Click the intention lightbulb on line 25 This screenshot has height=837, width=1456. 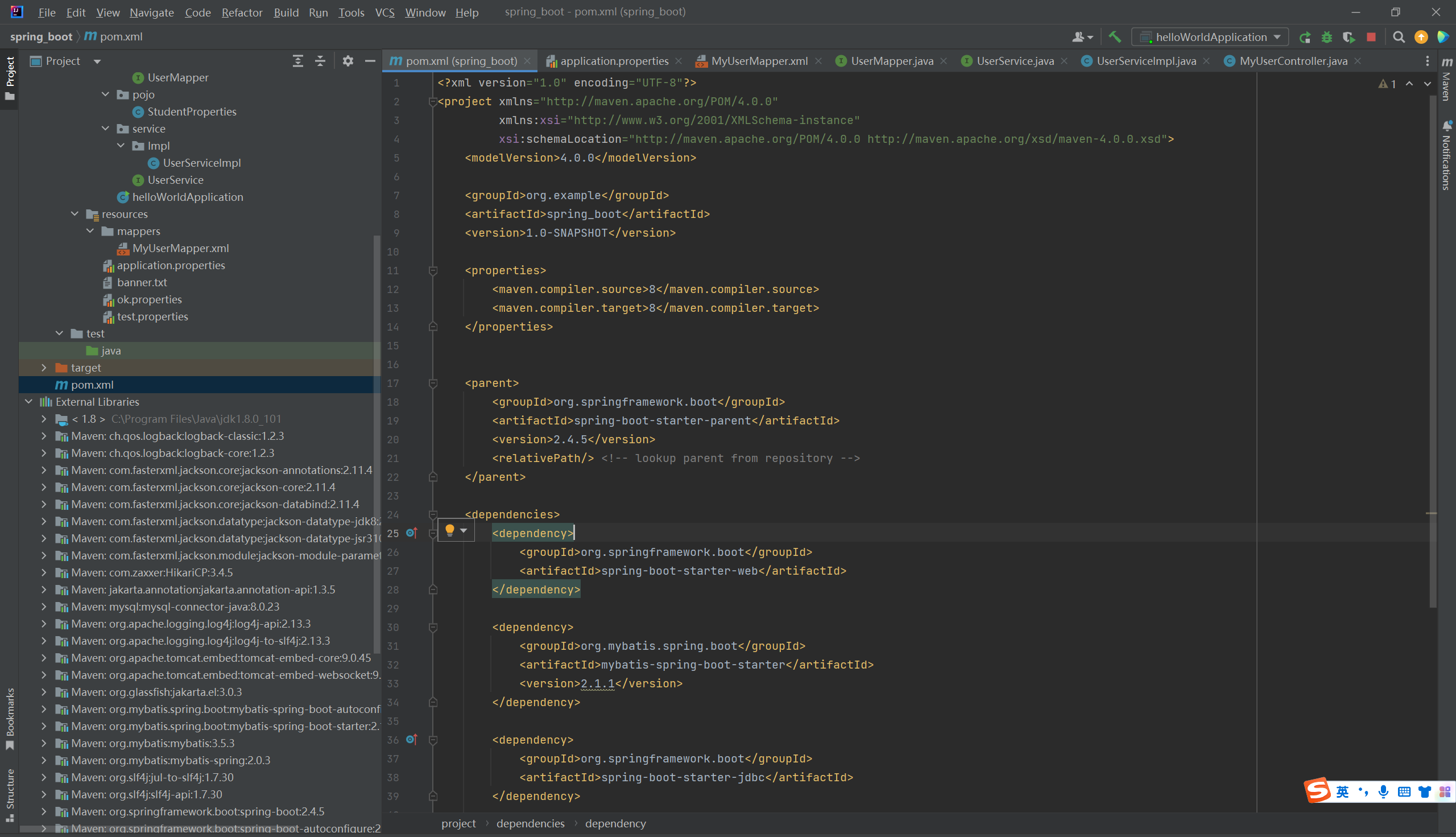click(x=450, y=531)
